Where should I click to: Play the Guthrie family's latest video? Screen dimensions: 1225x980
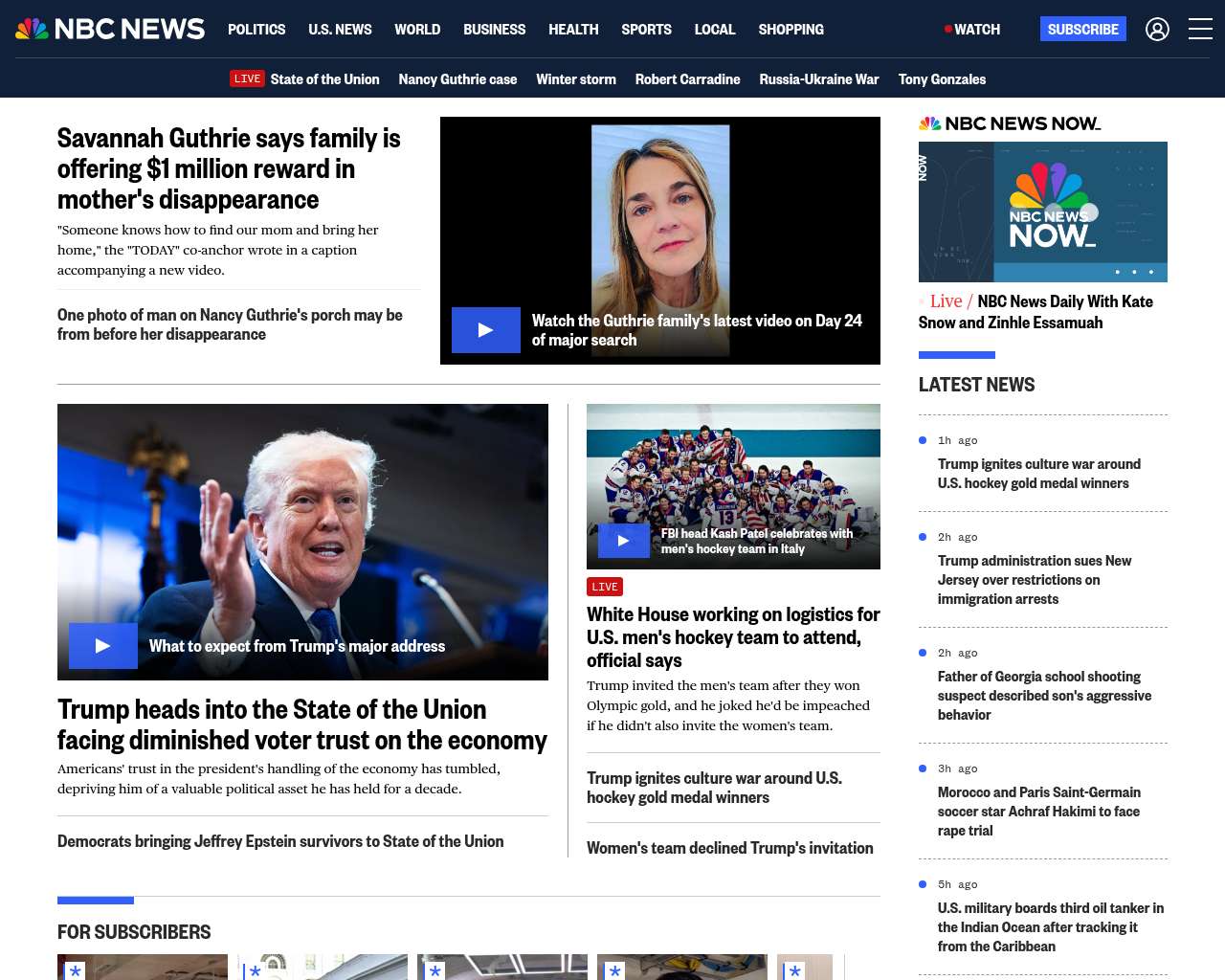[486, 330]
